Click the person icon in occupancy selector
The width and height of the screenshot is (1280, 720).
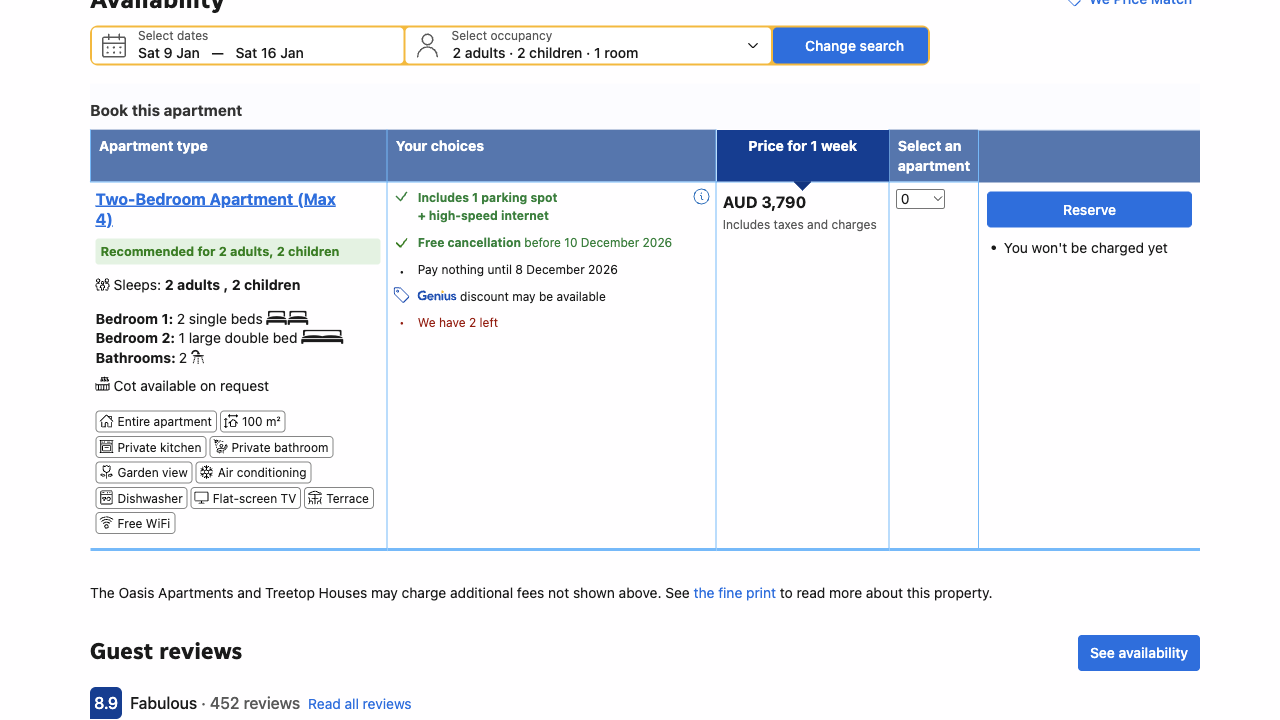[x=428, y=45]
